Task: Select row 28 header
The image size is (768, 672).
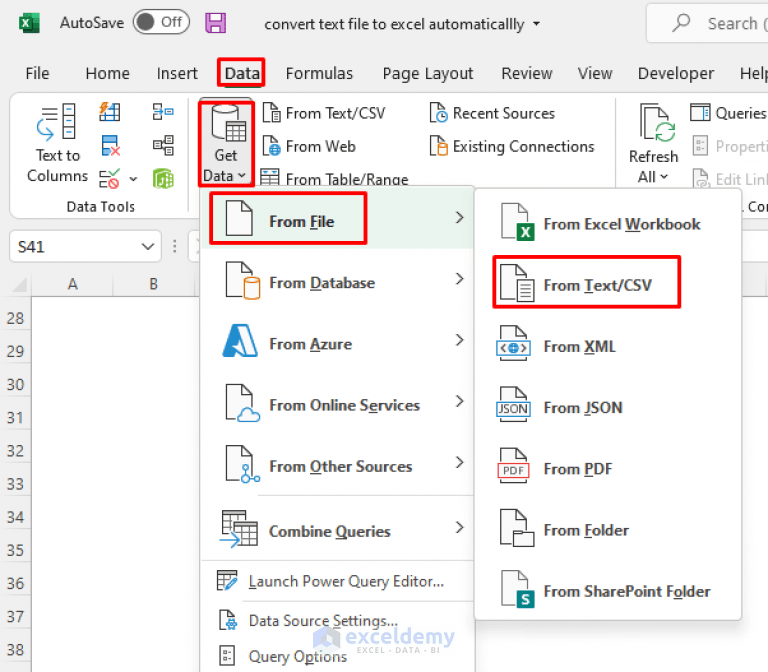Action: pos(15,318)
